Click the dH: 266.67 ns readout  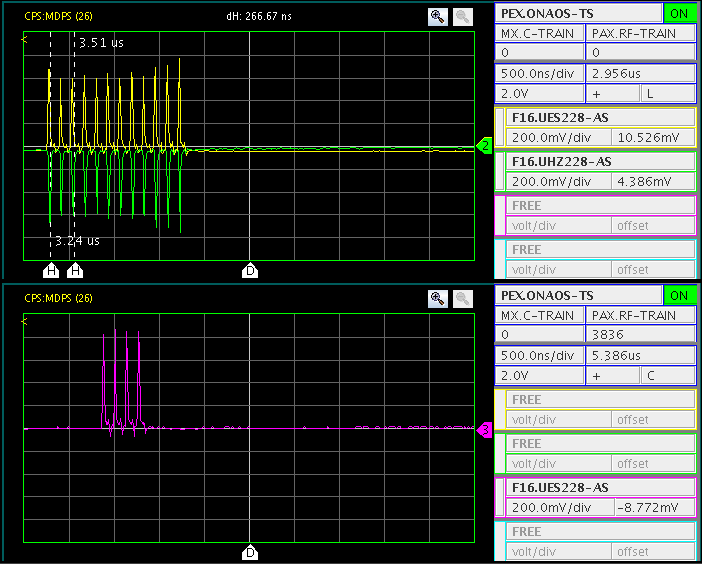[x=259, y=17]
